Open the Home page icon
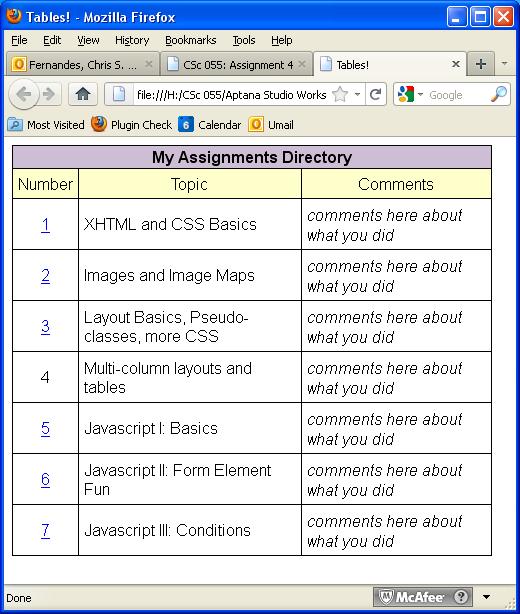The image size is (520, 614). tap(83, 94)
